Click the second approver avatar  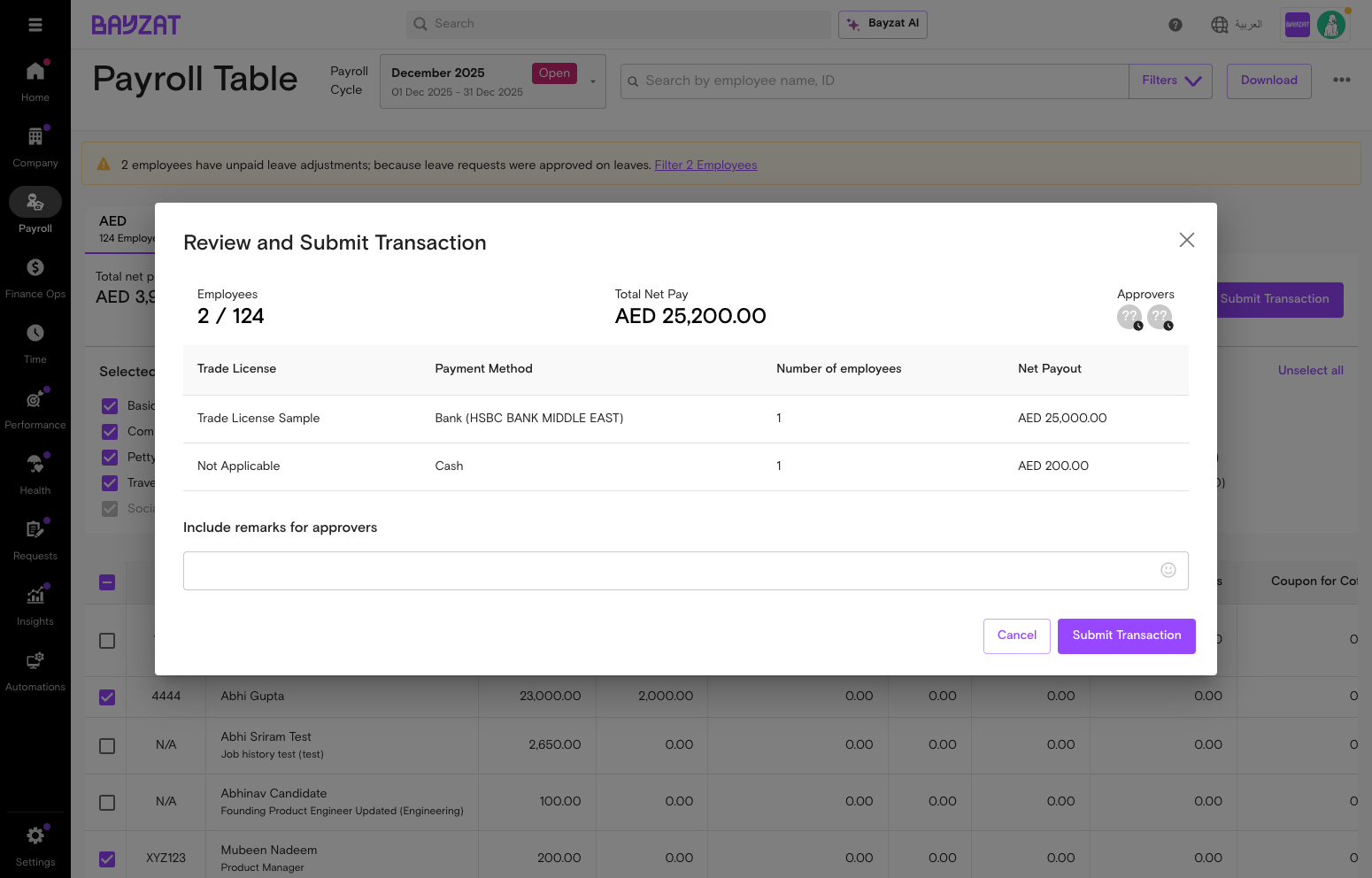1160,317
